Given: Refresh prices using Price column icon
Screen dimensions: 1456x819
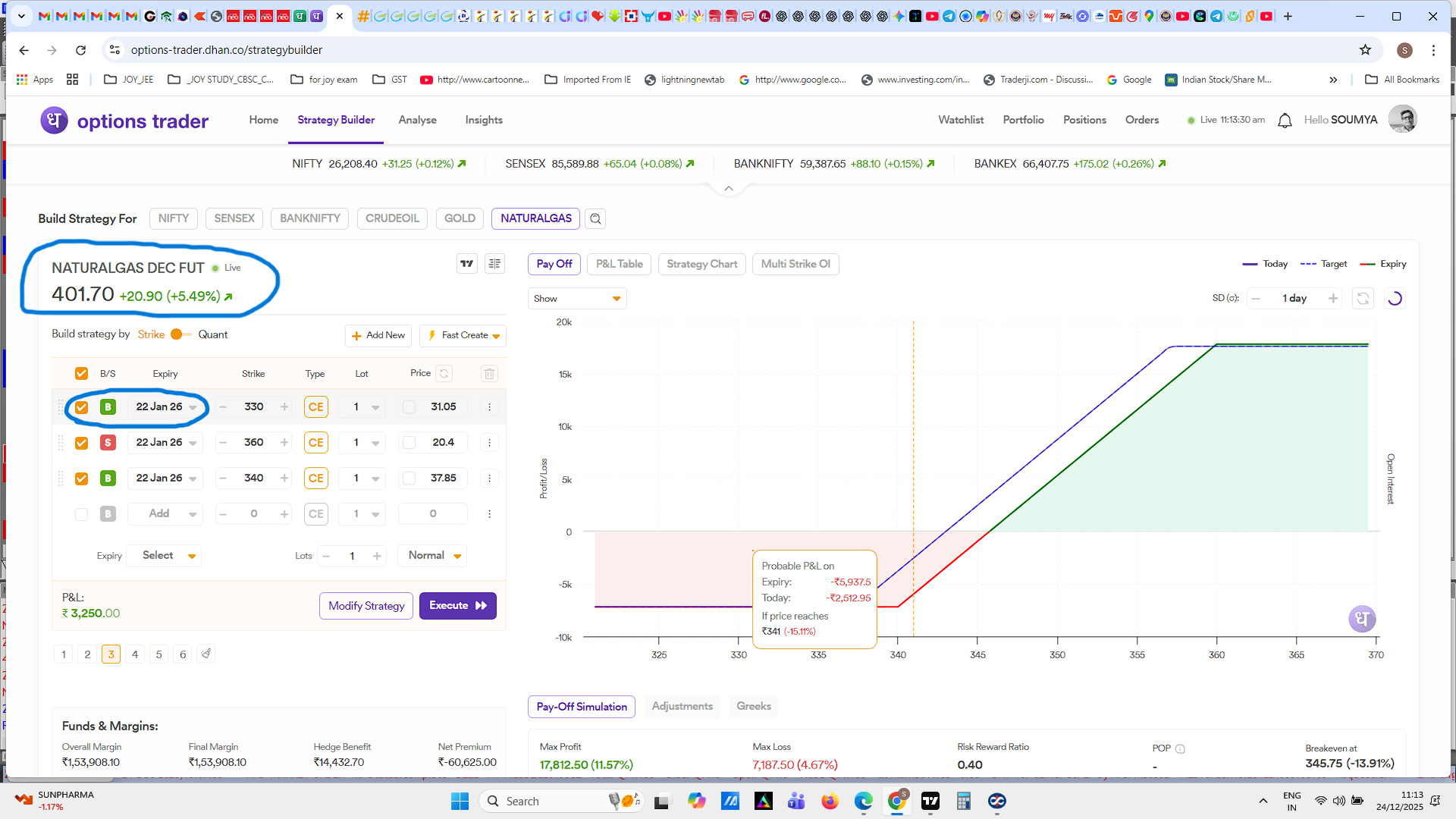Looking at the screenshot, I should tap(444, 374).
